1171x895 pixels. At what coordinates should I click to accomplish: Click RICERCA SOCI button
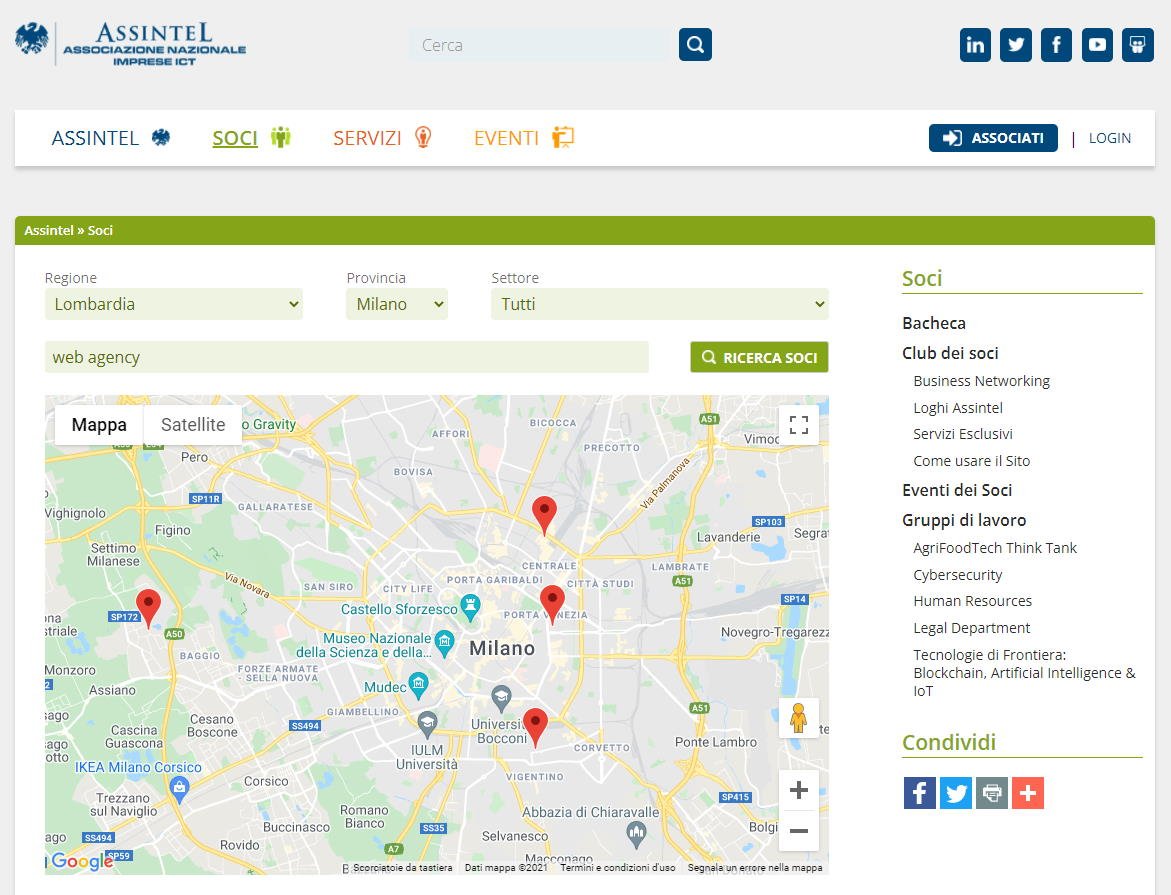[759, 358]
